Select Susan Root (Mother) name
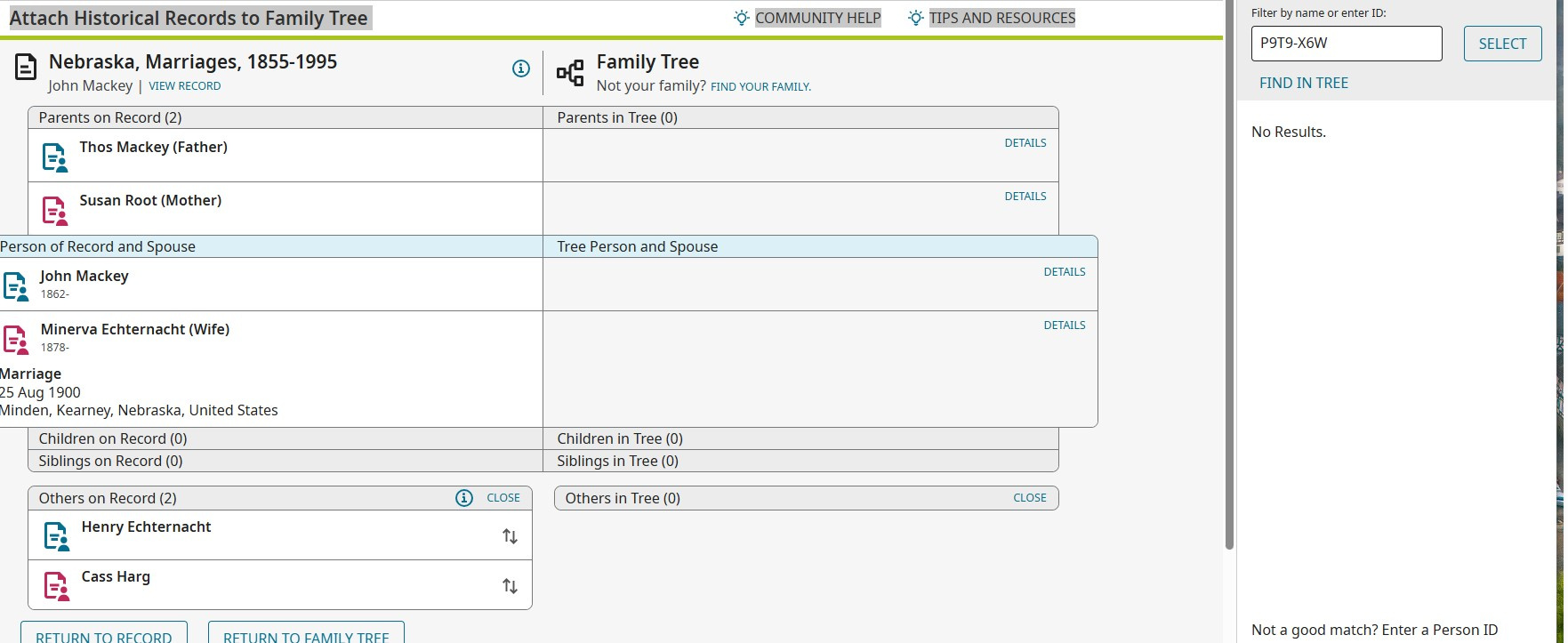The image size is (1568, 643). tap(150, 200)
